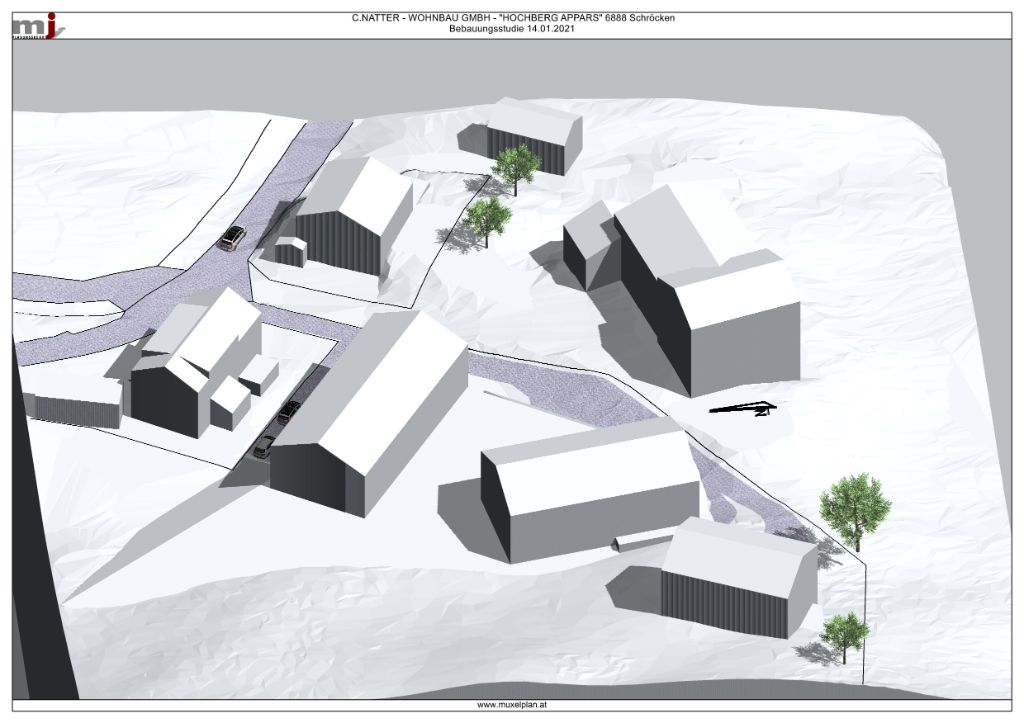The height and width of the screenshot is (723, 1024).
Task: Select the roof of the large central building
Action: (385, 388)
